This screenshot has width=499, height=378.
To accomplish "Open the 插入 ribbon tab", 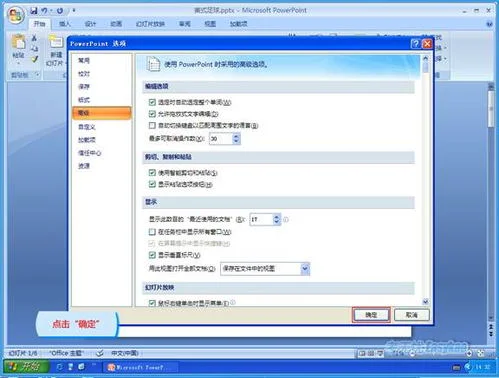I will [x=65, y=24].
